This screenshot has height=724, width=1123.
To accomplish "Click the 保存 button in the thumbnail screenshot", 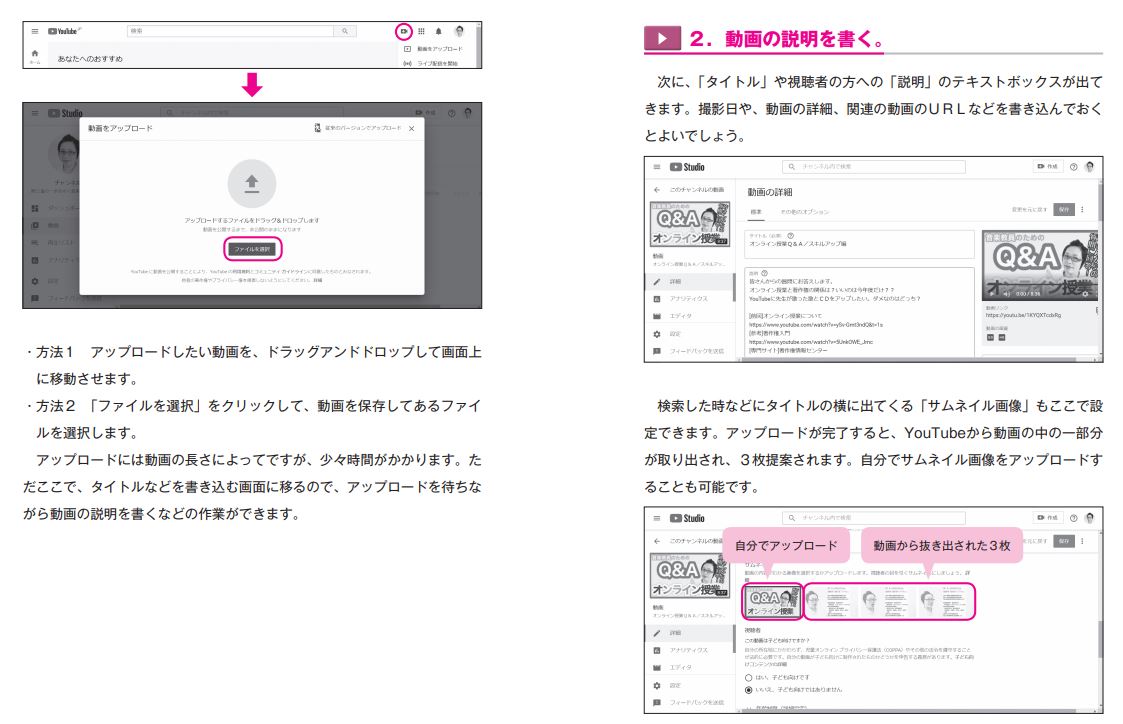I will pos(1064,541).
